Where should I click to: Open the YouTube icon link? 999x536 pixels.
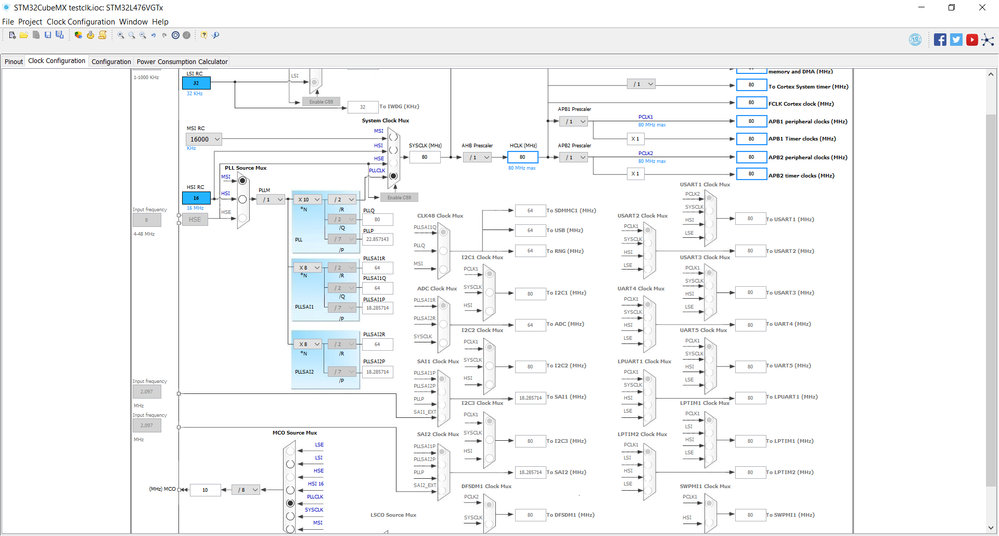[x=972, y=40]
